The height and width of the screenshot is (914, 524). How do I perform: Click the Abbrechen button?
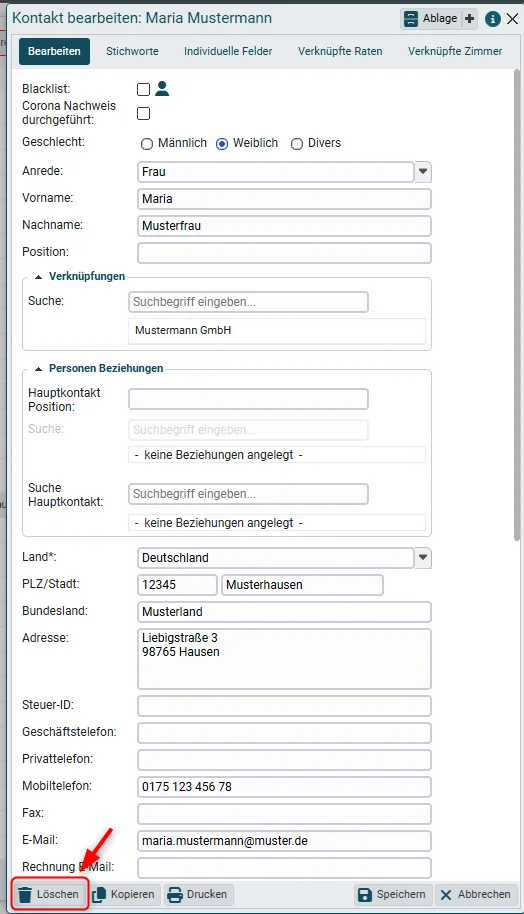476,894
